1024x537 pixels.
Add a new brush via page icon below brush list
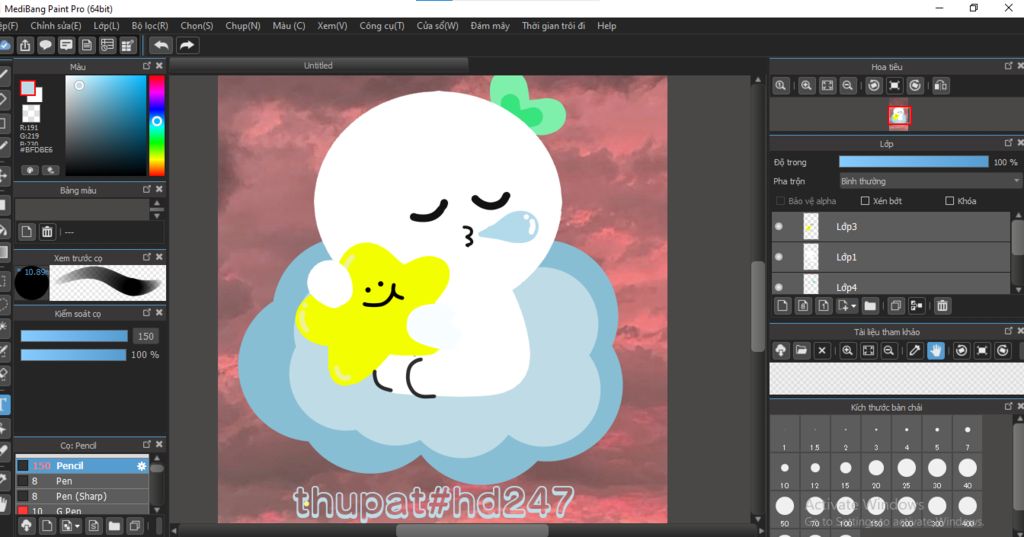click(47, 526)
